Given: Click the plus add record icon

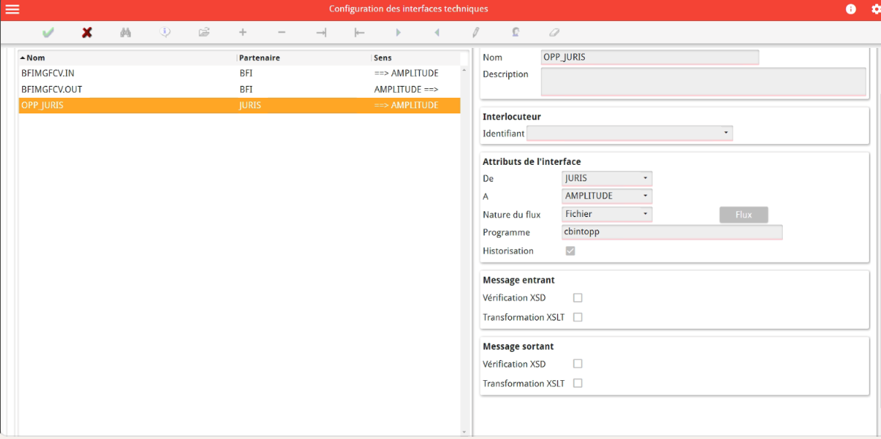Looking at the screenshot, I should click(242, 33).
